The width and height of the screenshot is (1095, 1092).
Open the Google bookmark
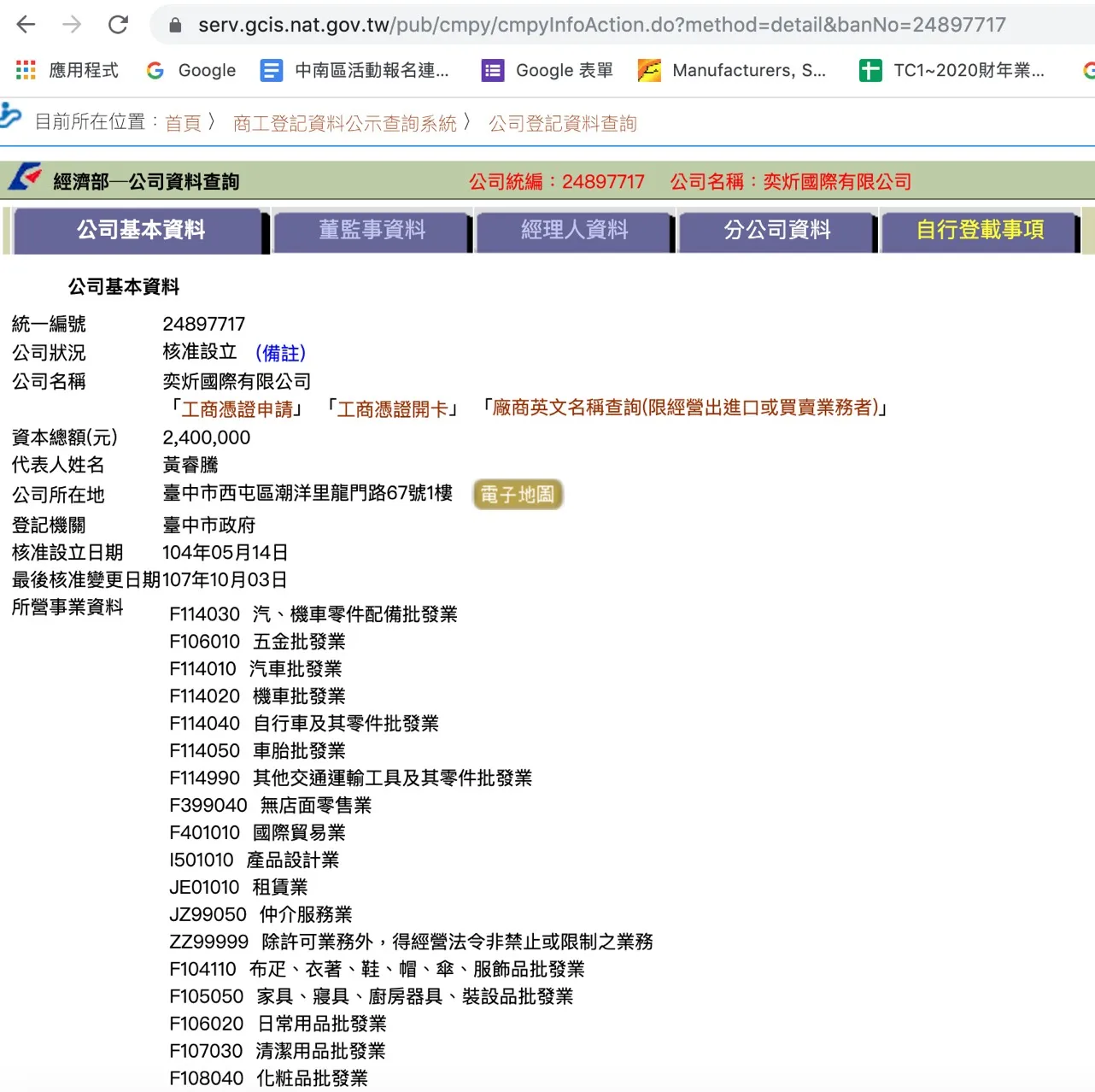[x=191, y=70]
